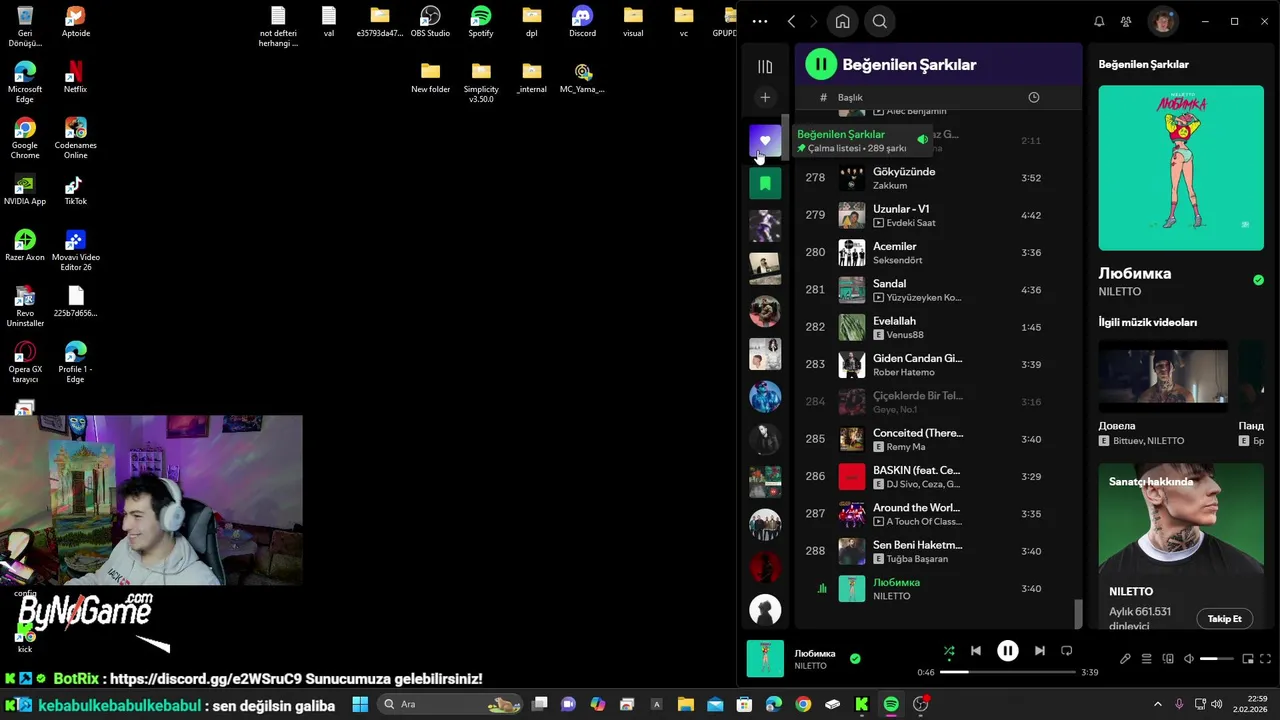This screenshot has width=1280, height=720.
Task: Select track Gökyüzünde by Zakkum
Action: click(936, 178)
